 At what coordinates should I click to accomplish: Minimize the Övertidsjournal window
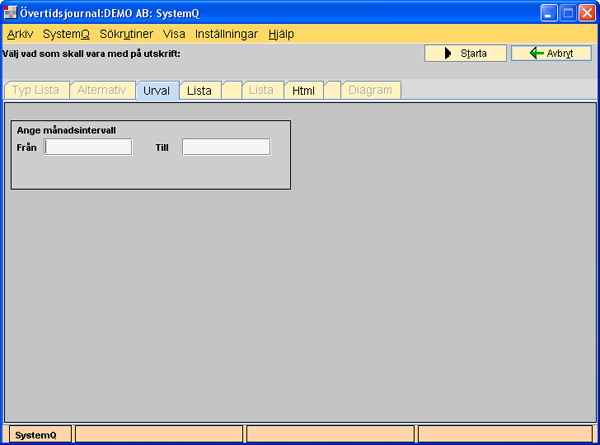(x=547, y=13)
